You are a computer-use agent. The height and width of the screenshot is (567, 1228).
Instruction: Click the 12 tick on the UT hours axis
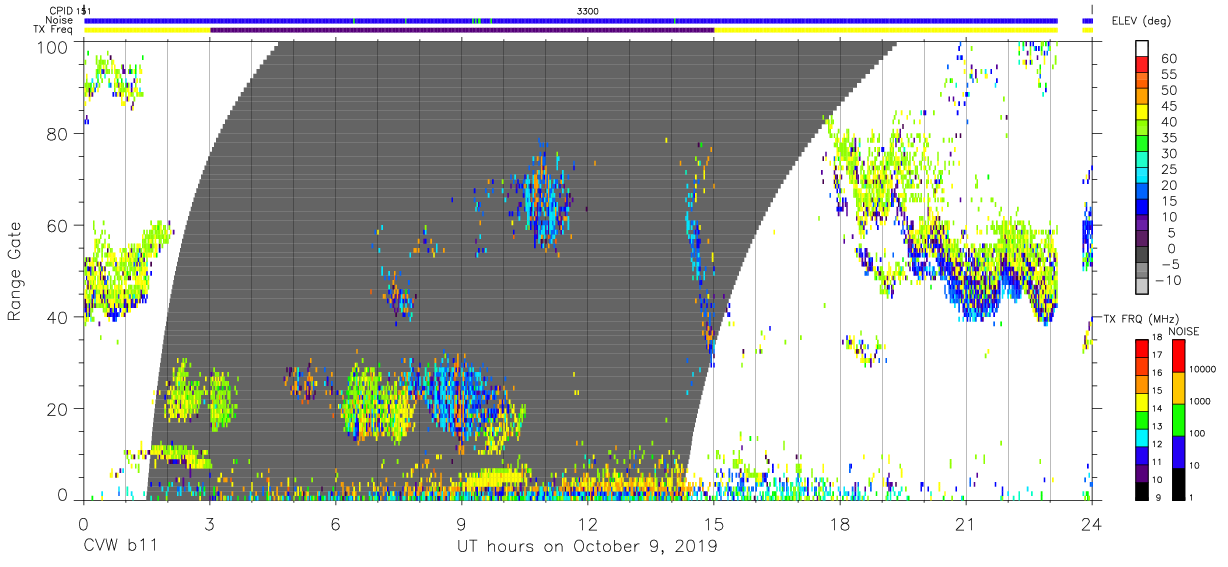coord(588,524)
